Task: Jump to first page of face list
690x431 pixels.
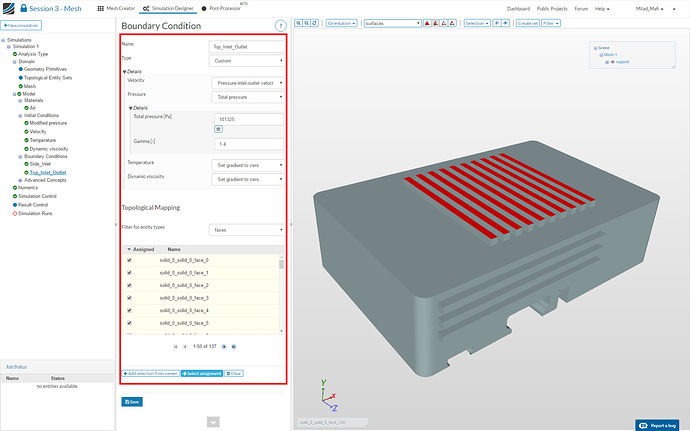Action: click(x=175, y=346)
